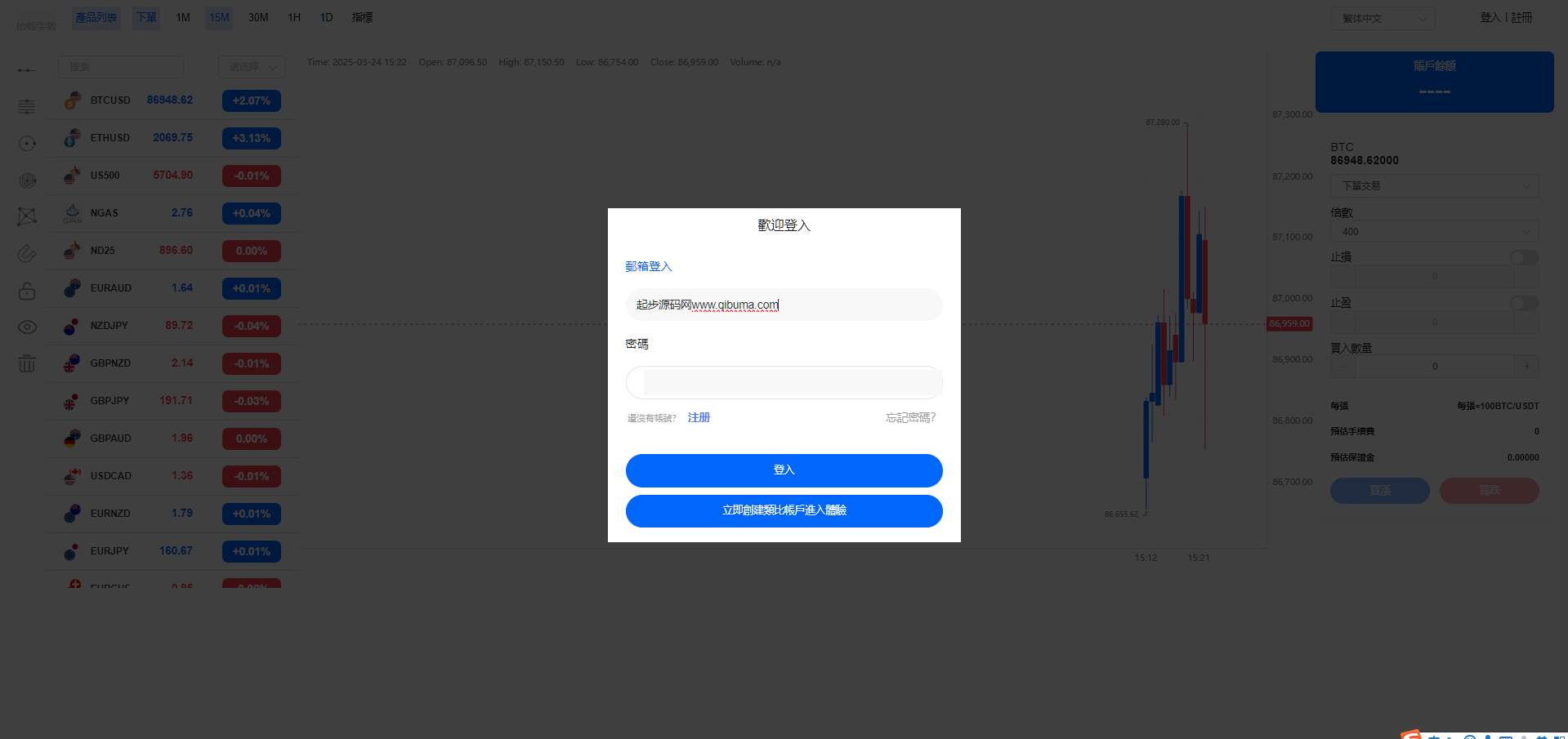
Task: Click the 買入數量 quantity input field
Action: coord(1435,367)
